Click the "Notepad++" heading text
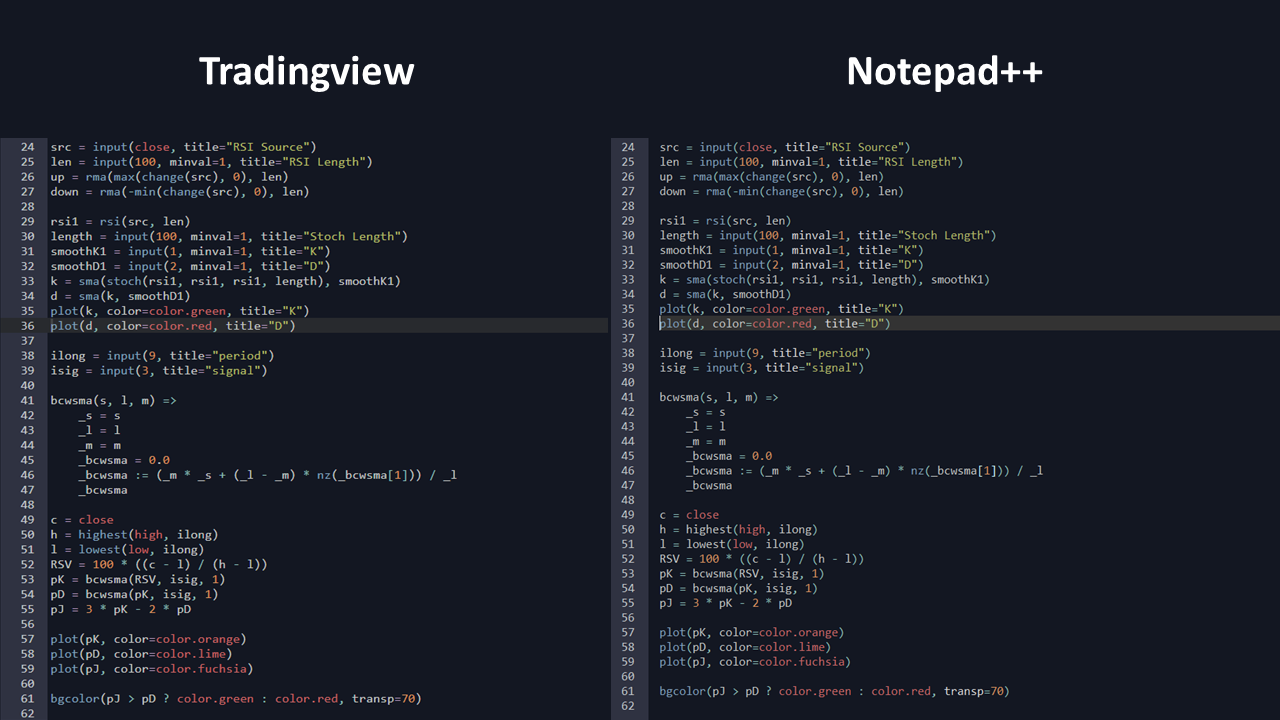This screenshot has width=1280, height=720. [945, 71]
